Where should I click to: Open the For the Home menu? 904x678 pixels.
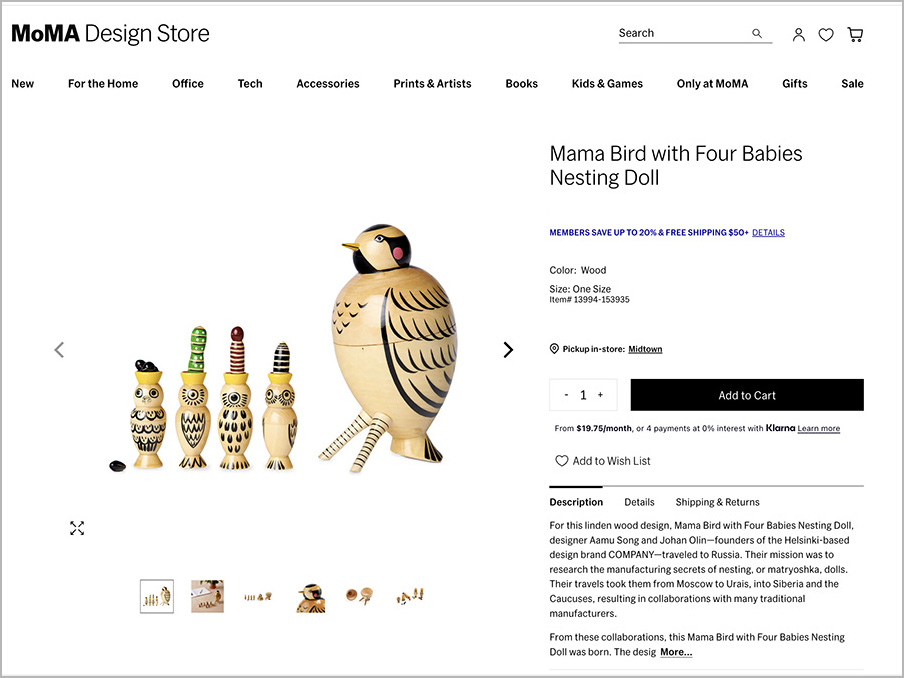[x=103, y=84]
